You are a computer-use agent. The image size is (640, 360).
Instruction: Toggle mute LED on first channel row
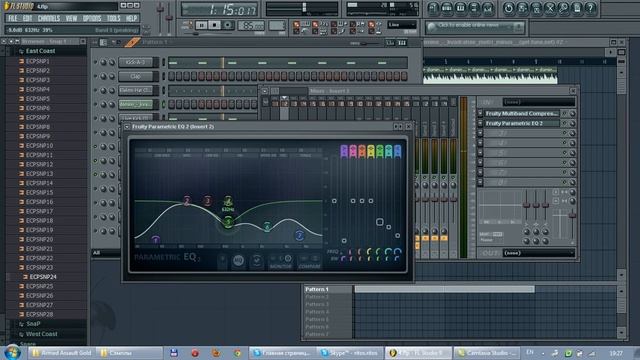[96, 62]
